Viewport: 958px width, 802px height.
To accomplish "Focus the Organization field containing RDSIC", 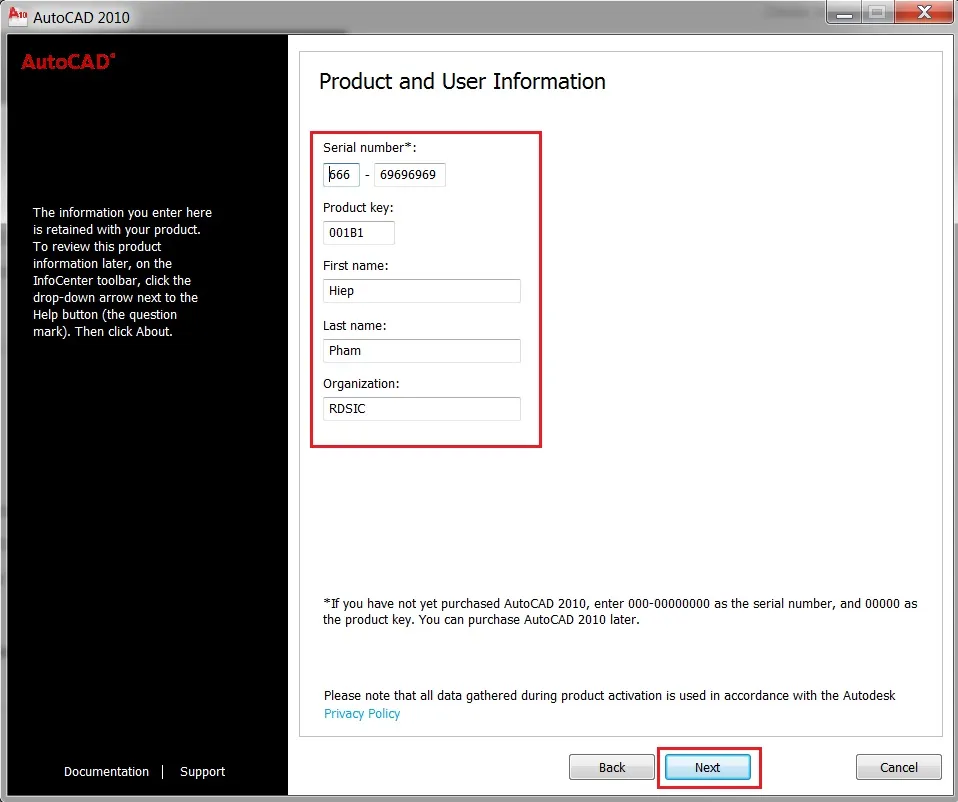I will point(421,409).
